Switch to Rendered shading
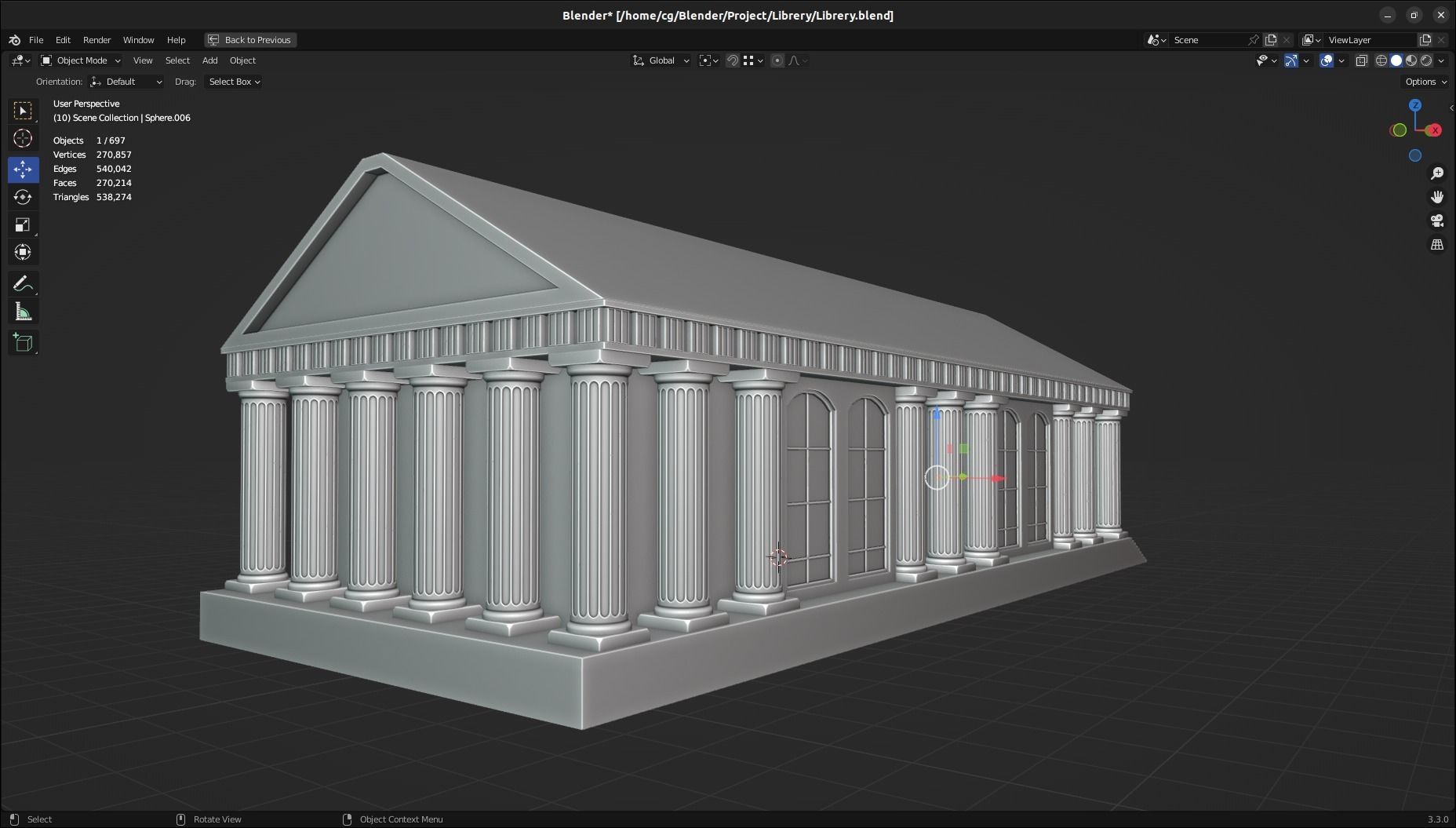The height and width of the screenshot is (828, 1456). click(1426, 60)
